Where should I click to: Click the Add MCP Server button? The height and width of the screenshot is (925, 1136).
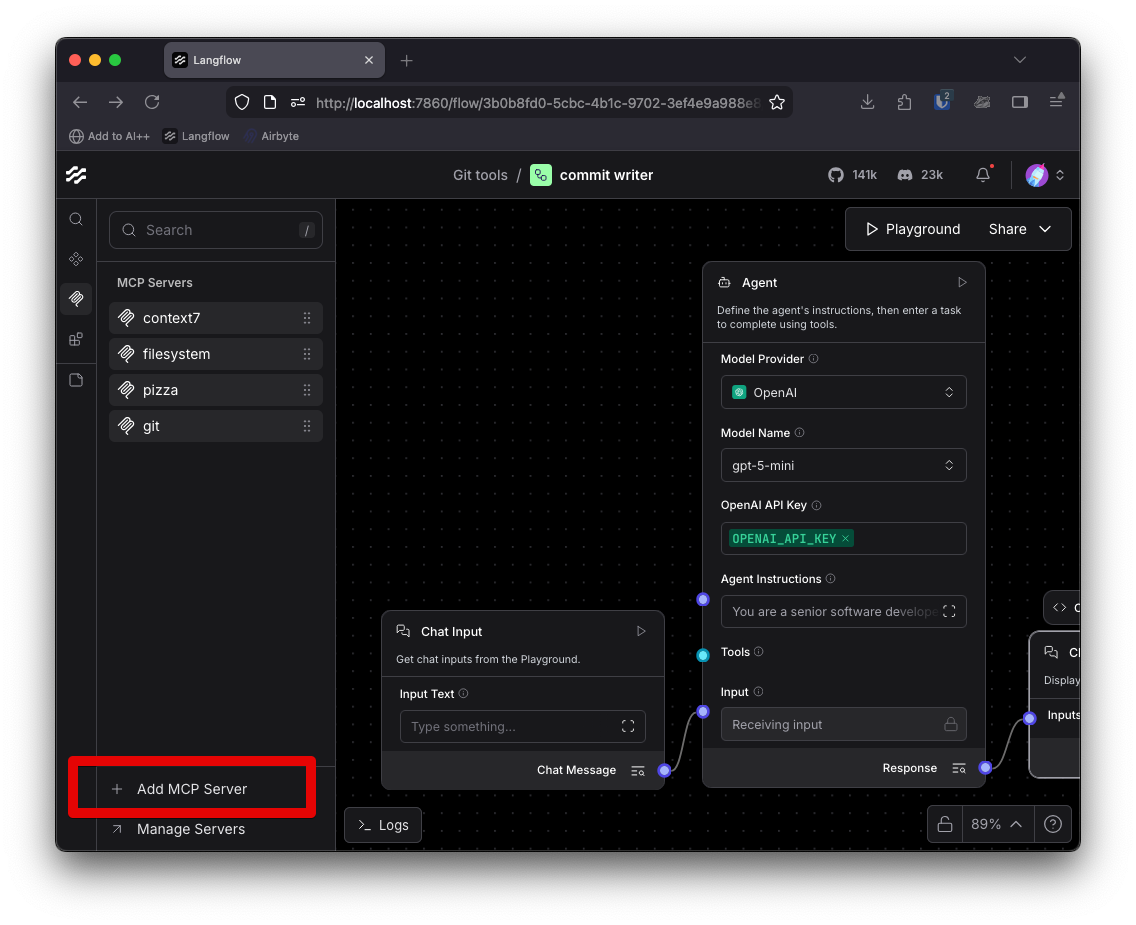point(190,788)
